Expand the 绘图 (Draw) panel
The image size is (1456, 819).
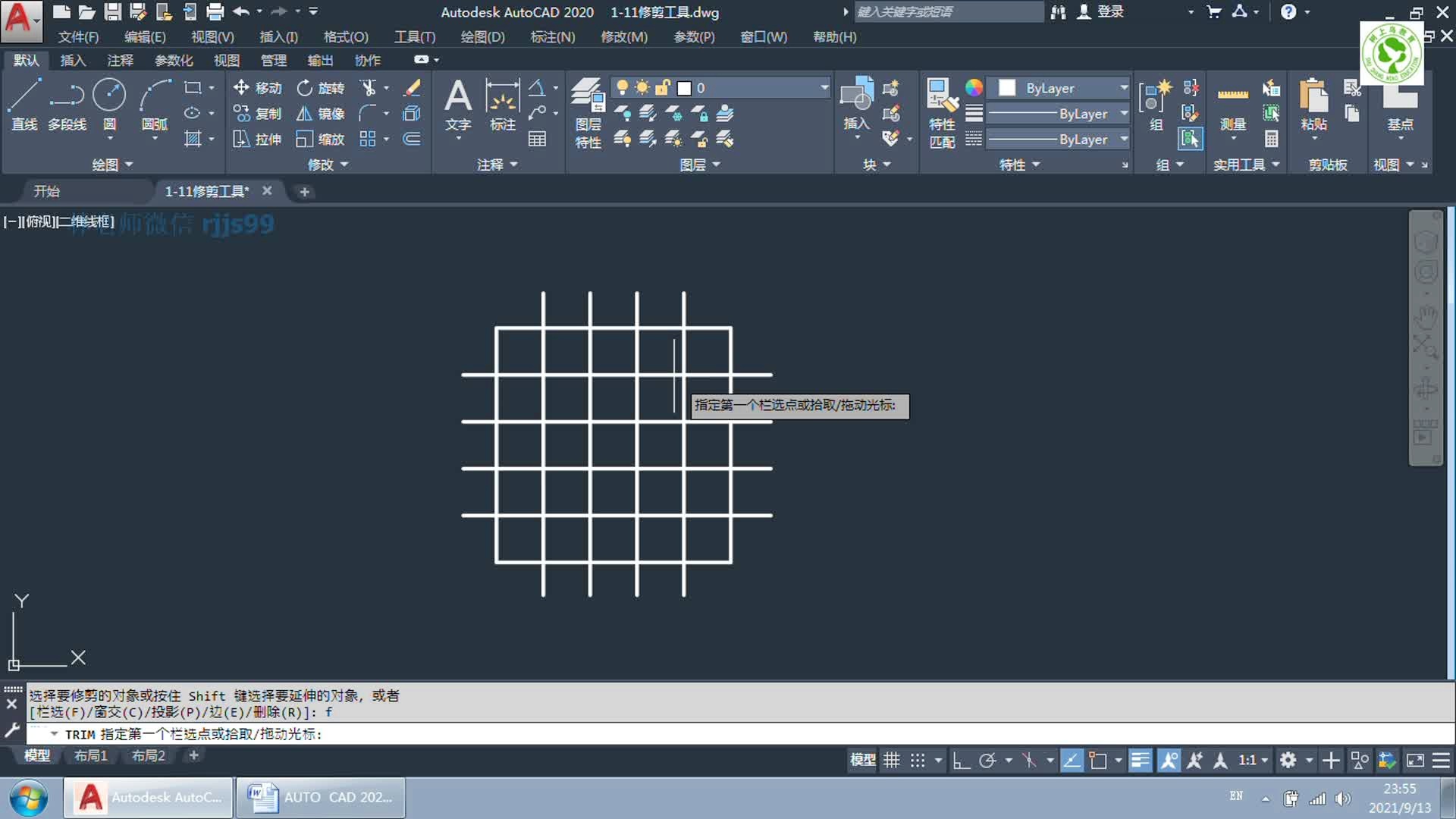(x=112, y=165)
